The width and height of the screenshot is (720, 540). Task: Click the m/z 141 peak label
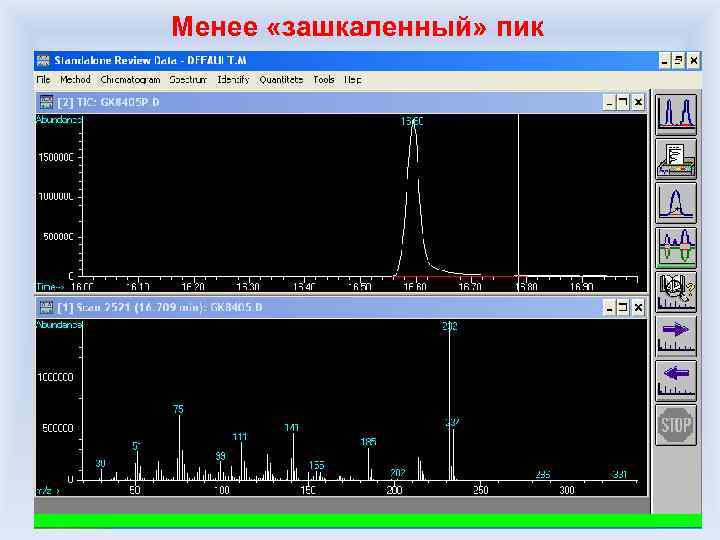click(x=292, y=428)
